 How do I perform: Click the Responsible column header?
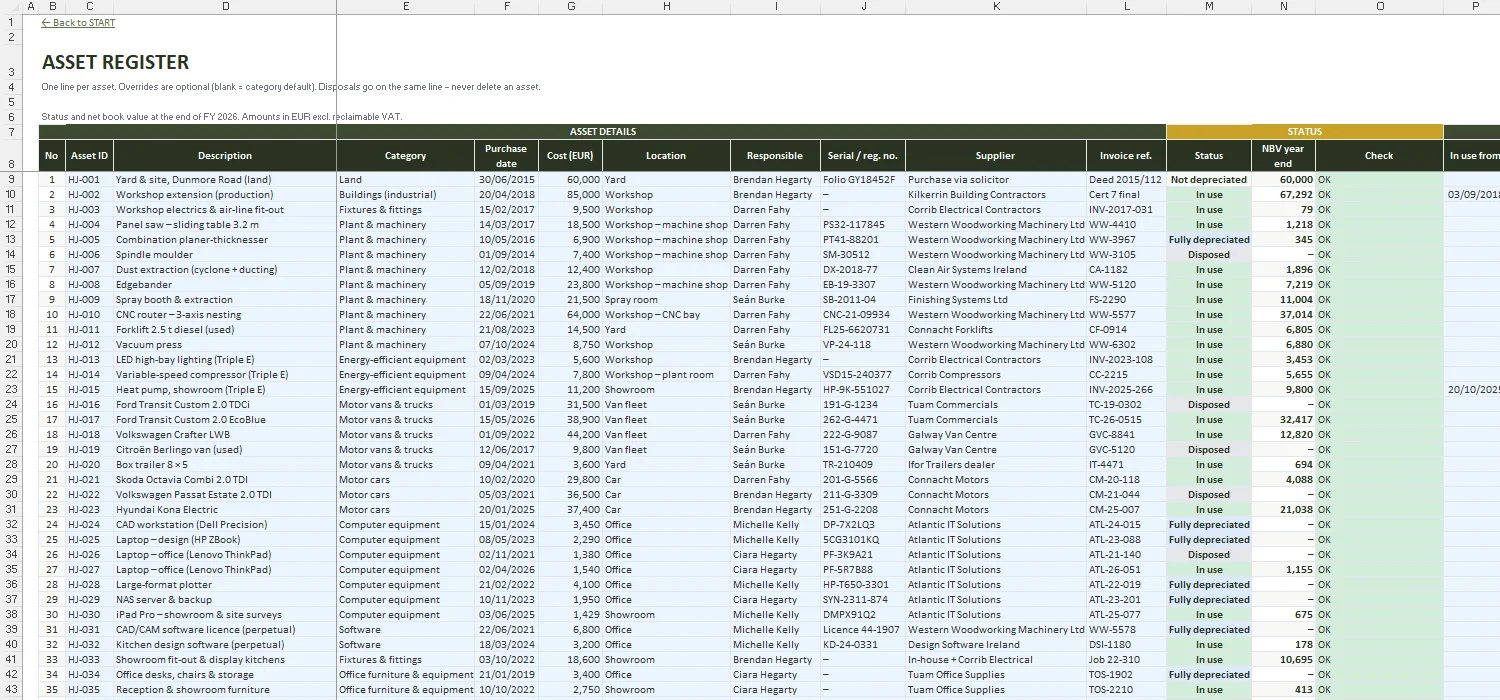click(775, 156)
